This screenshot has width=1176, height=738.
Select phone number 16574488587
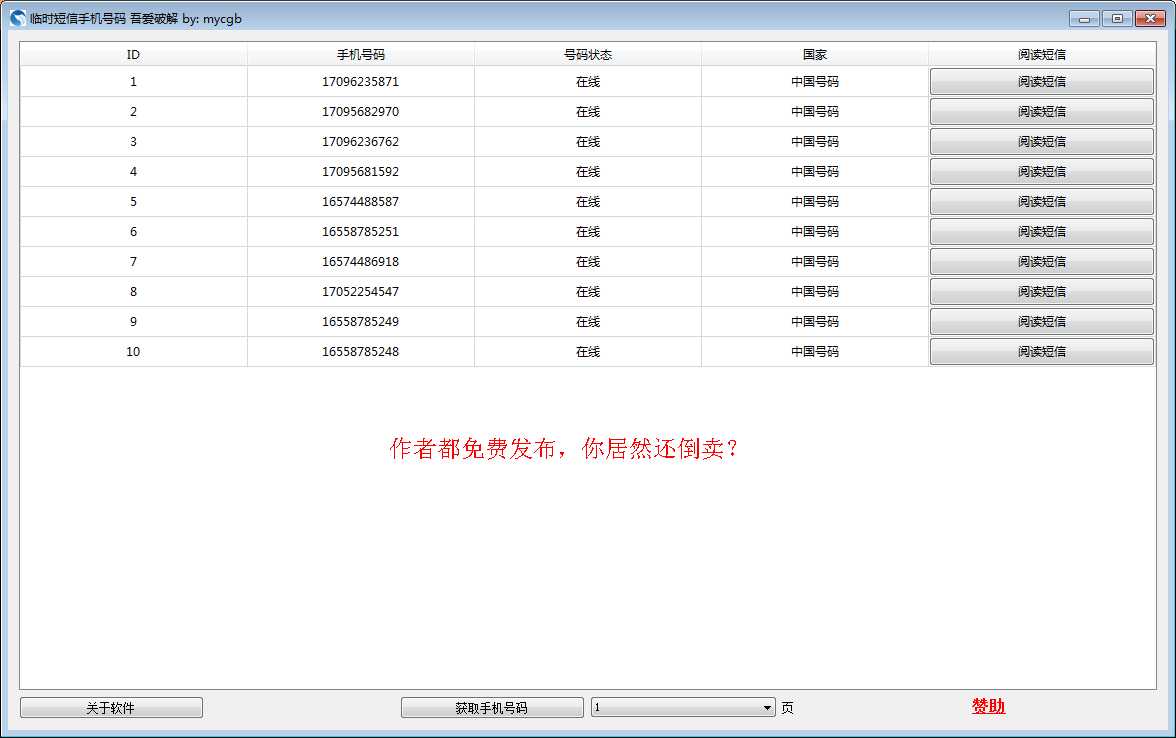361,202
